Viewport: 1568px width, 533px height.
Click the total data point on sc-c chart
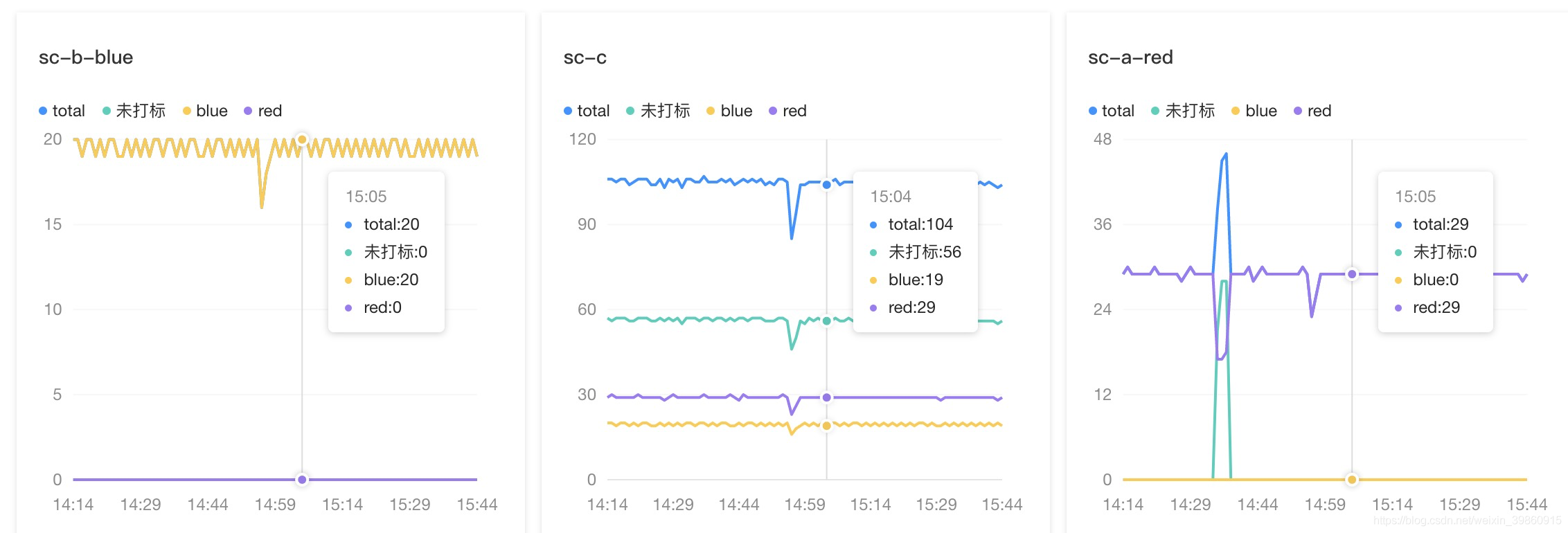826,185
